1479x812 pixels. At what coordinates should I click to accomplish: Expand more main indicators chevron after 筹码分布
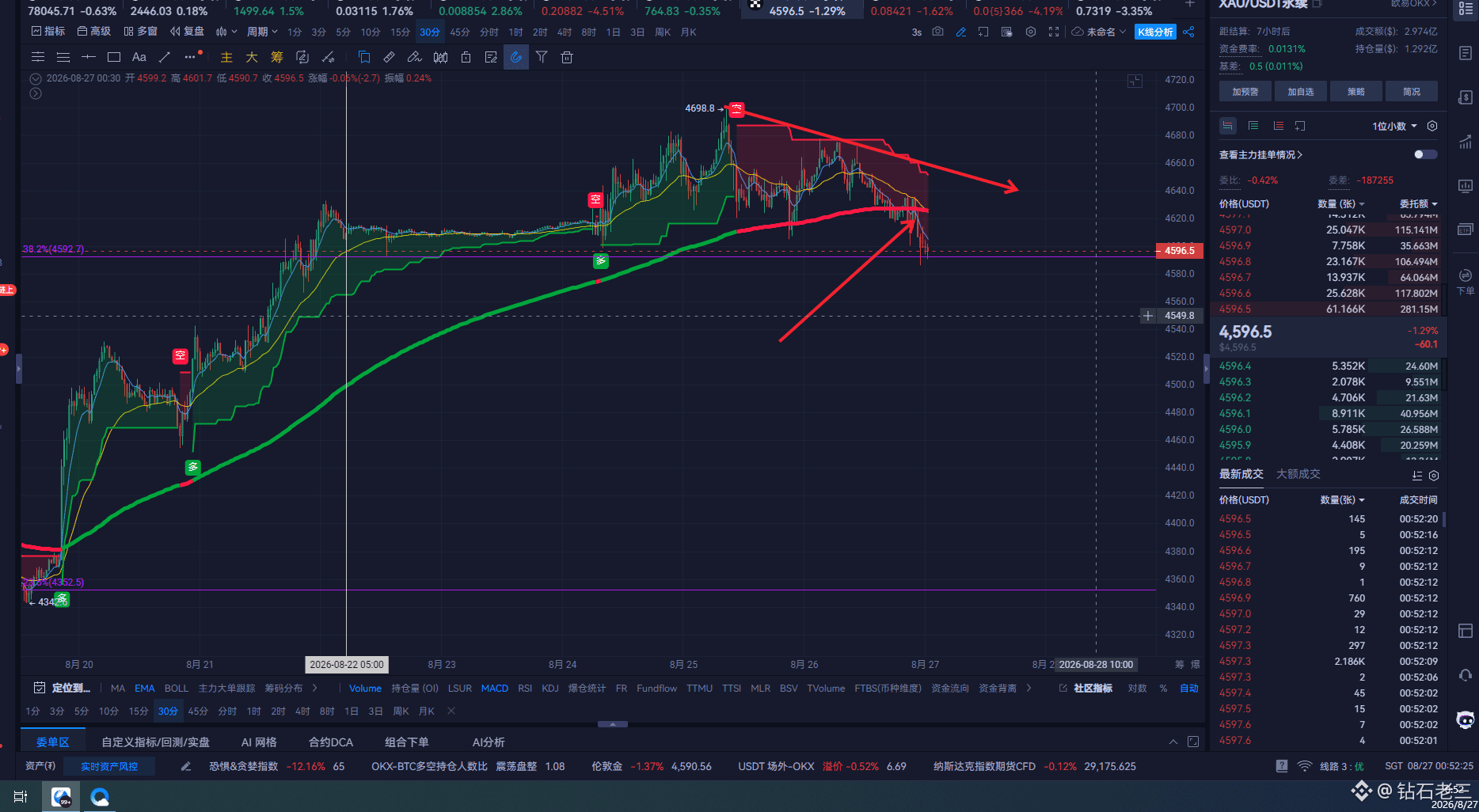tap(315, 689)
